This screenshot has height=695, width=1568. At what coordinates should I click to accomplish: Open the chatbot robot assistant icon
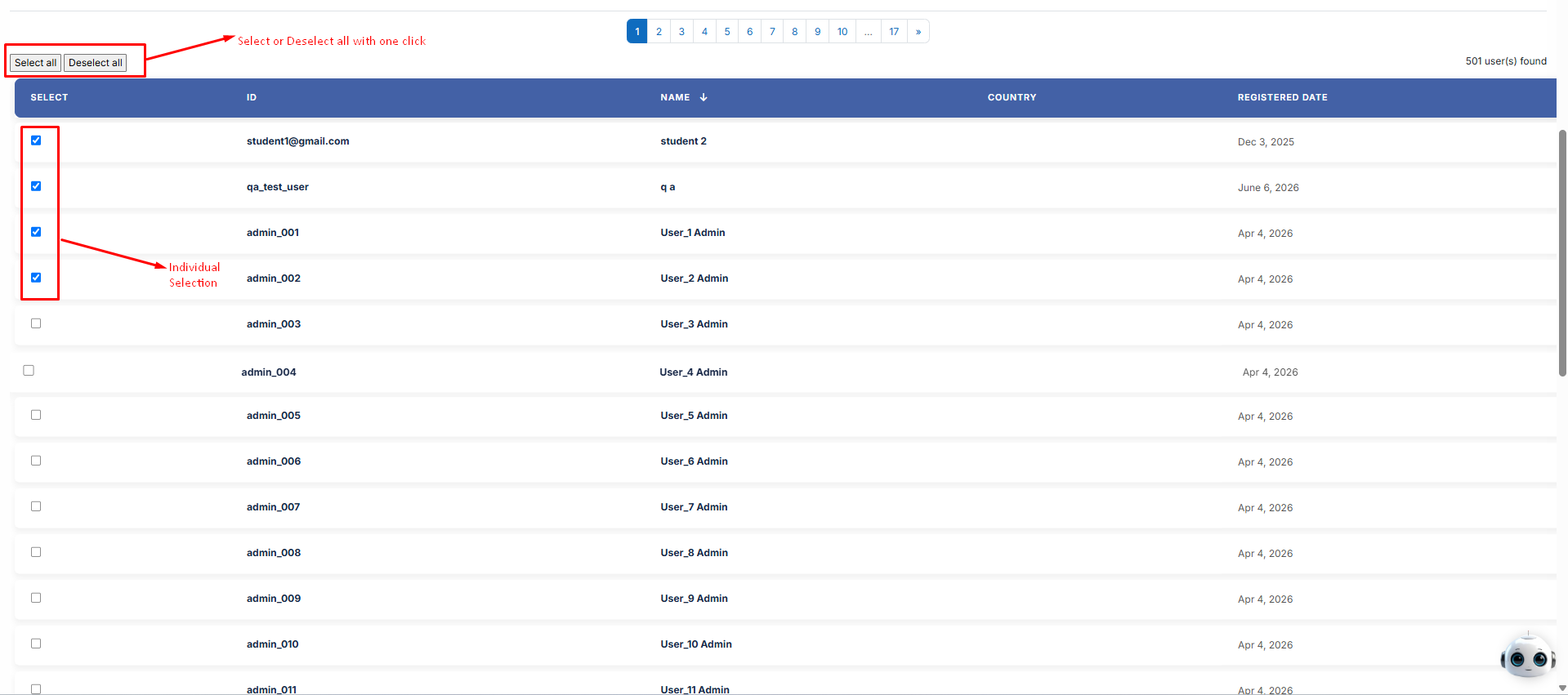click(x=1528, y=655)
